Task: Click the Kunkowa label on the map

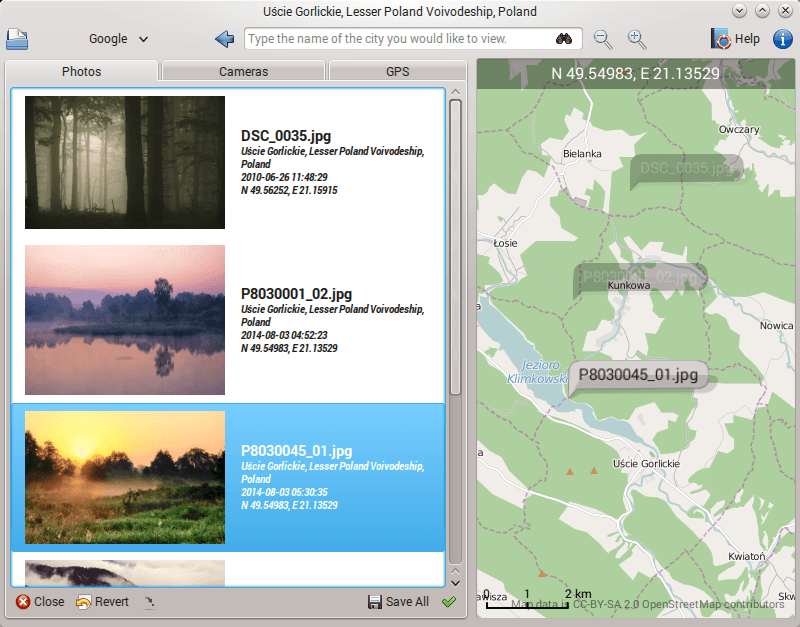Action: [629, 286]
